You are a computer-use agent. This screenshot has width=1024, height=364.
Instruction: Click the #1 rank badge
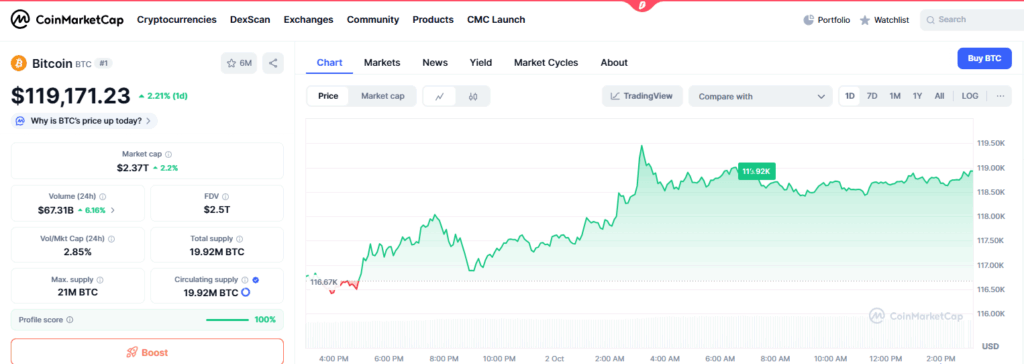104,63
